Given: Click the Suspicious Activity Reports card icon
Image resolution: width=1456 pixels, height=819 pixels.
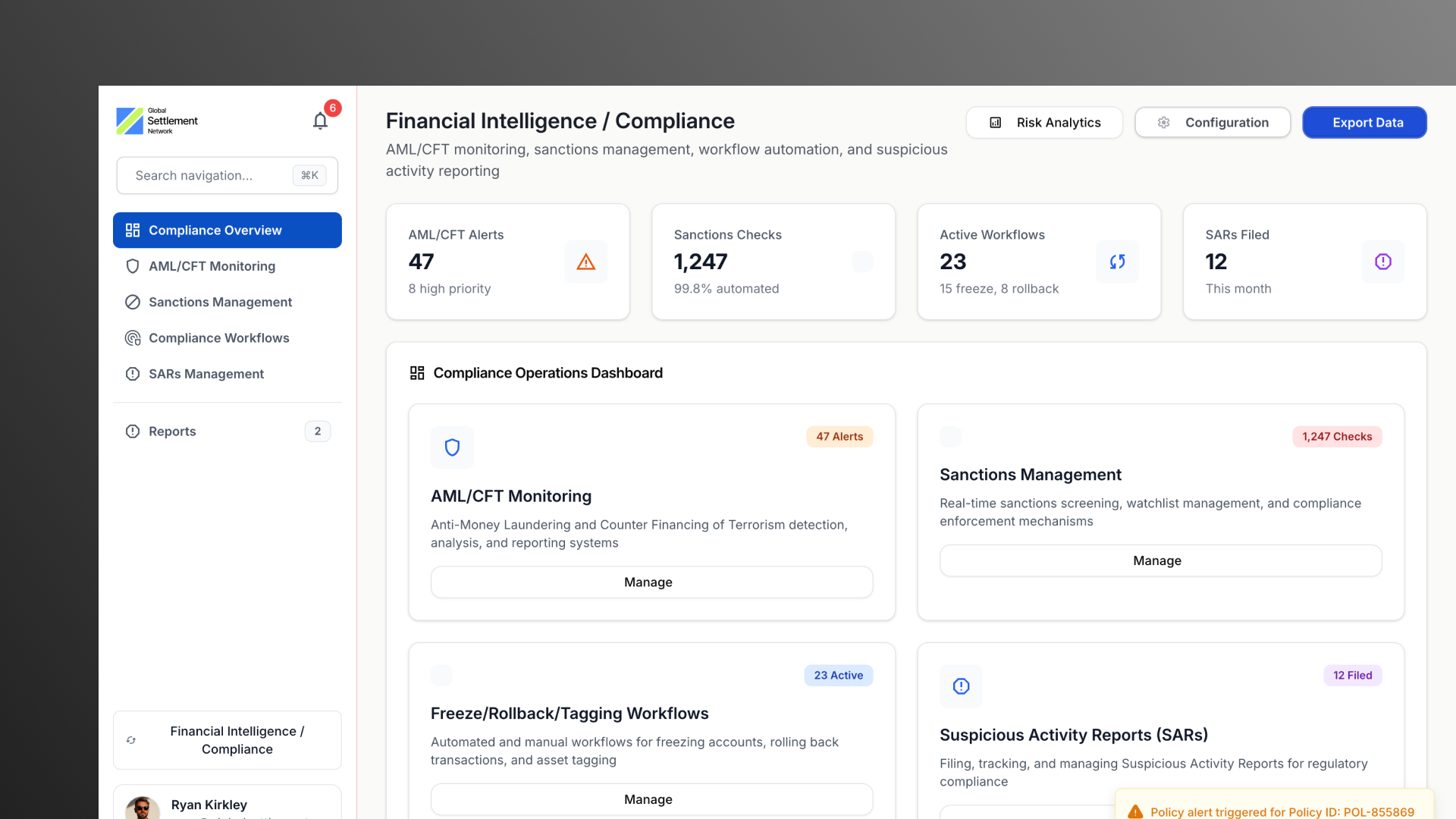Looking at the screenshot, I should point(961,686).
